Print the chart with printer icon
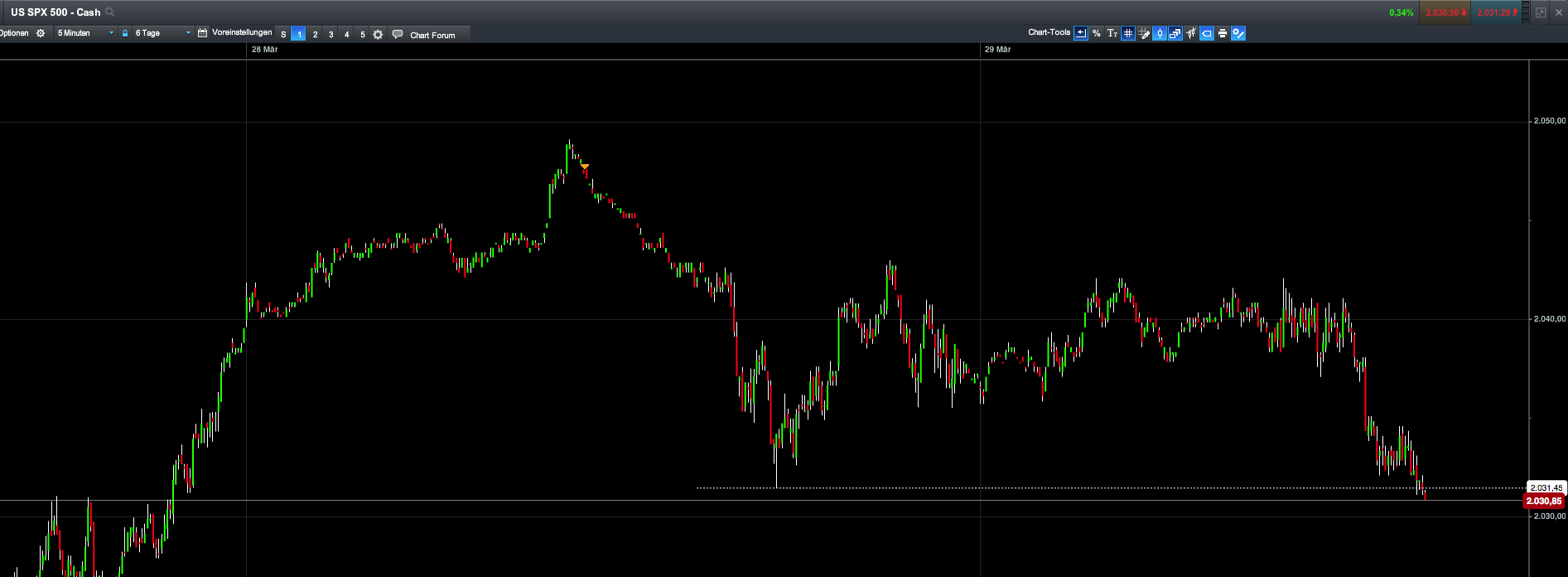1568x577 pixels. (1223, 33)
